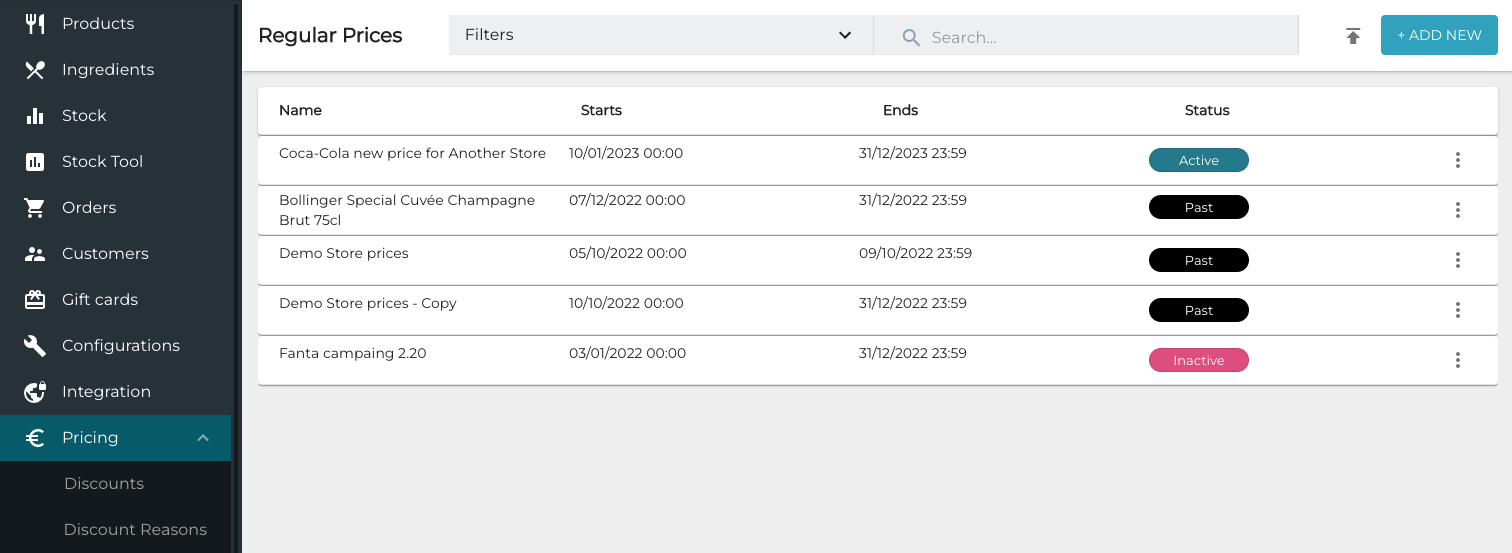Click the Gift cards icon

35,300
